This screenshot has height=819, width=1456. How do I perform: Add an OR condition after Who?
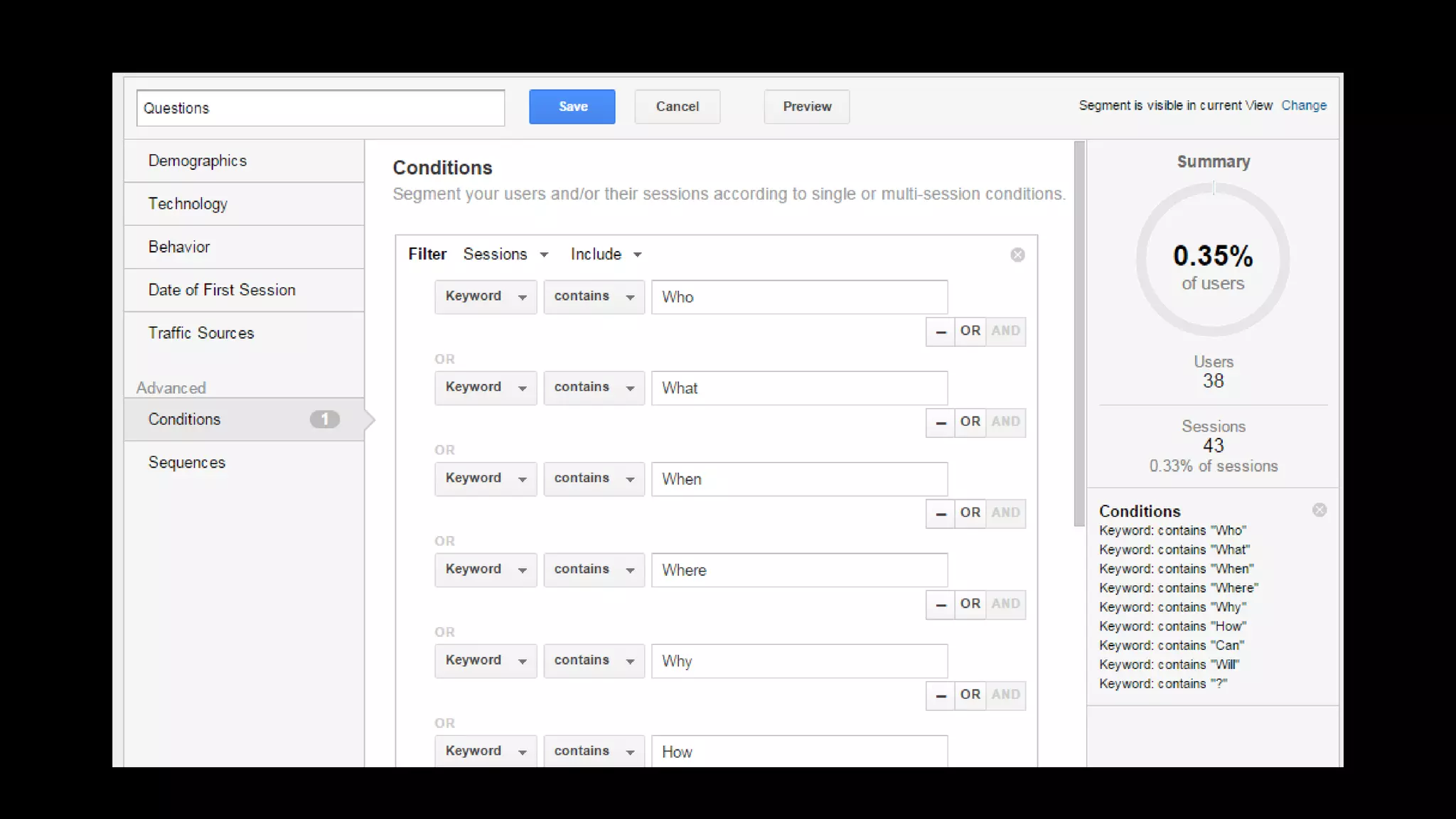click(x=970, y=331)
